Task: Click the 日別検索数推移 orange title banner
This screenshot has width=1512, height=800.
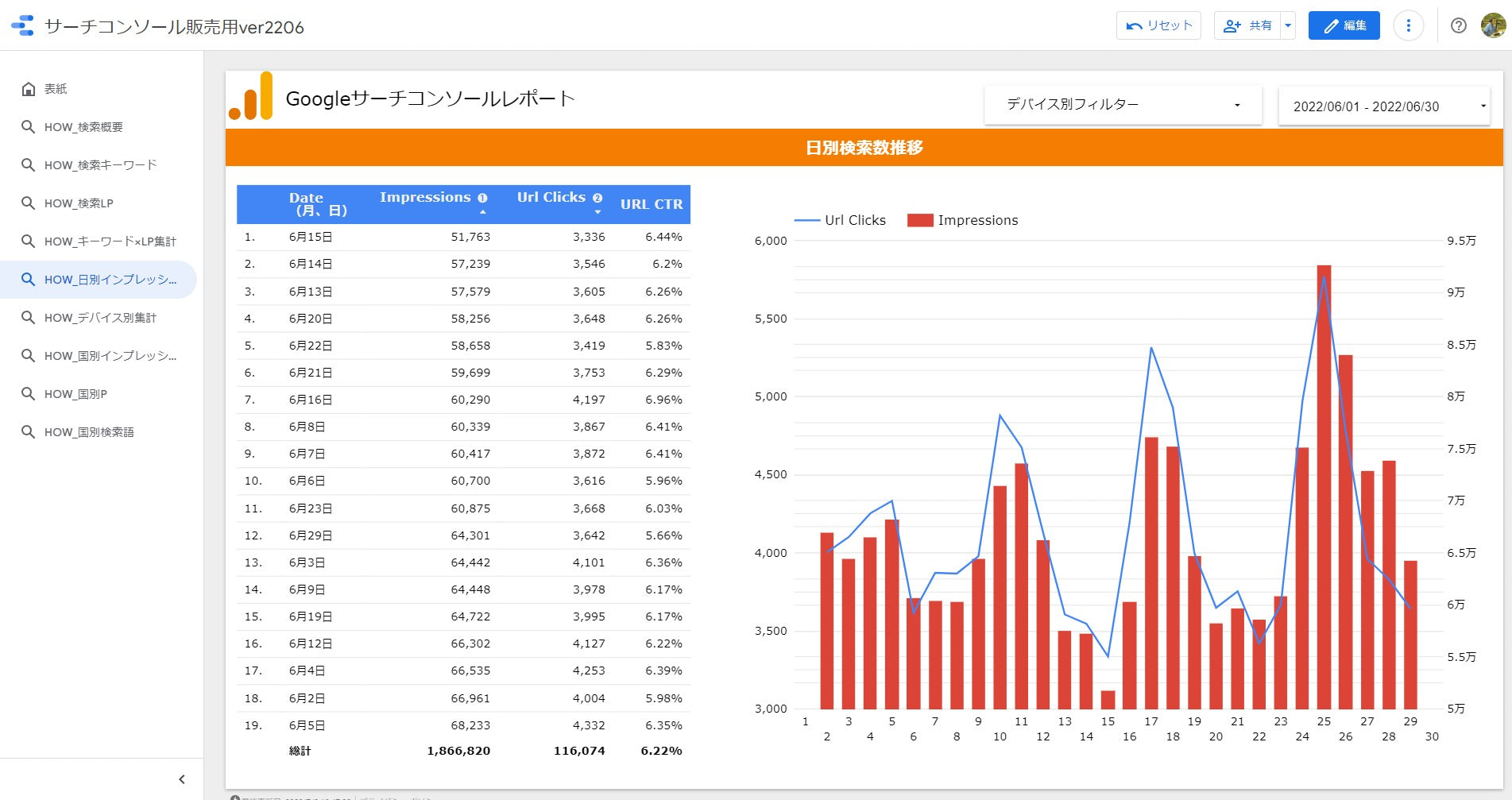Action: (x=864, y=148)
